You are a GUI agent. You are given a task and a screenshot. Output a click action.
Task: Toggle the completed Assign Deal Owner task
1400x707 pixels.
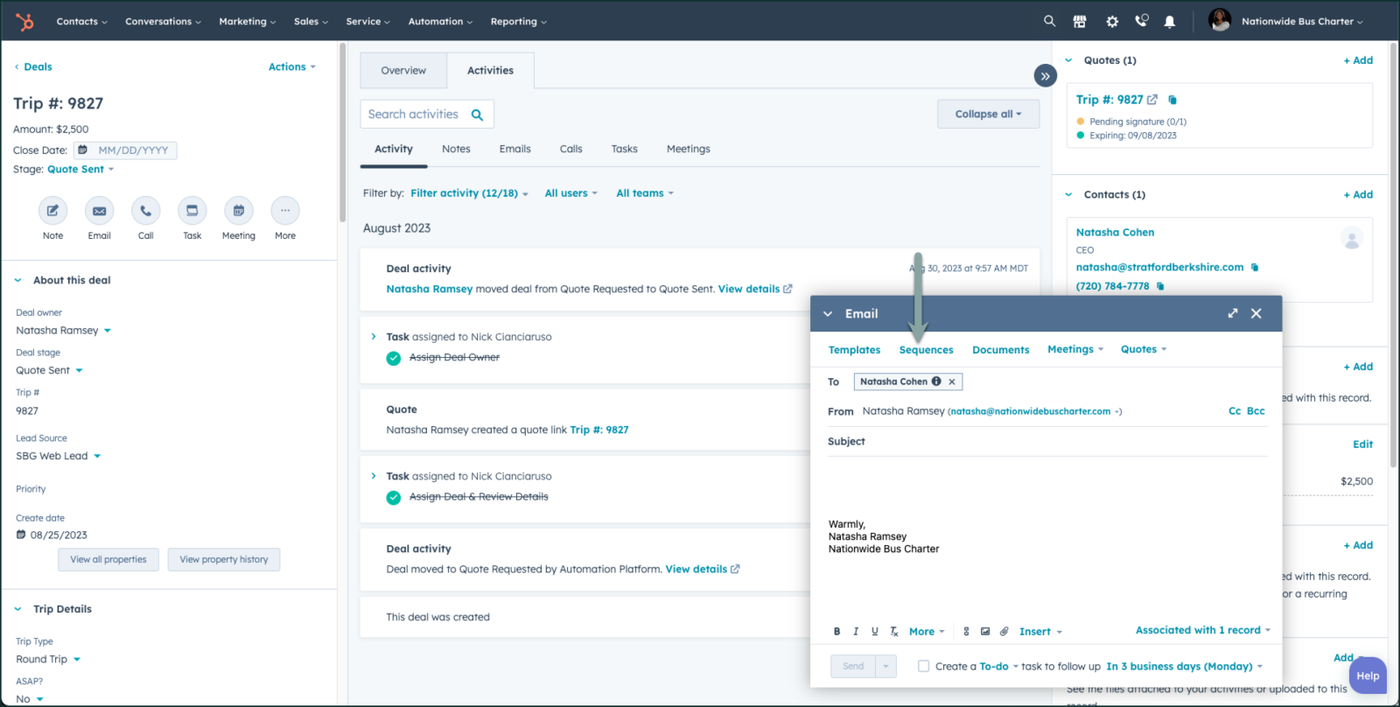(394, 358)
